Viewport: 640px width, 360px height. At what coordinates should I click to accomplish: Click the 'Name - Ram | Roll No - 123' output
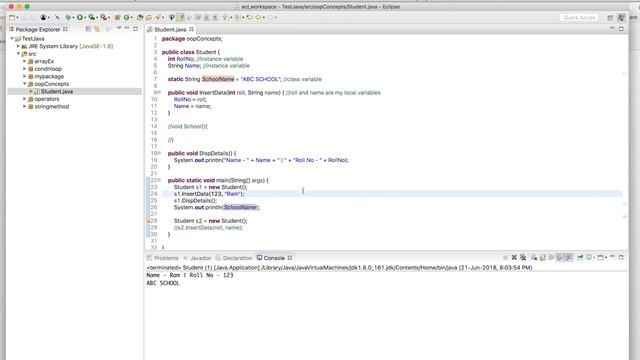190,276
